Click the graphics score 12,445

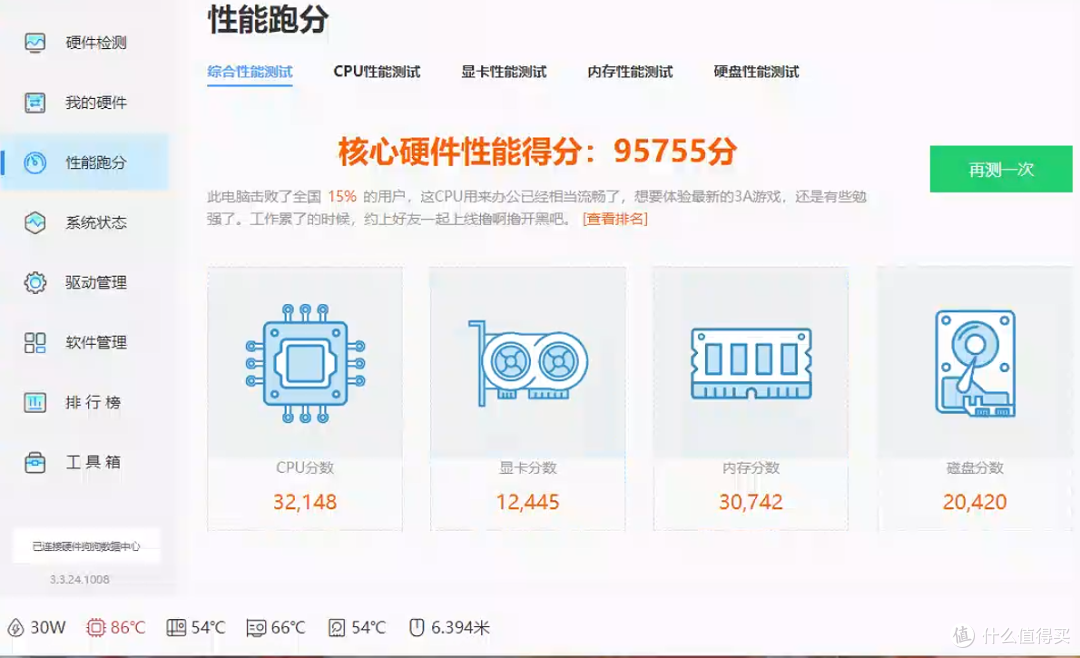tap(528, 502)
